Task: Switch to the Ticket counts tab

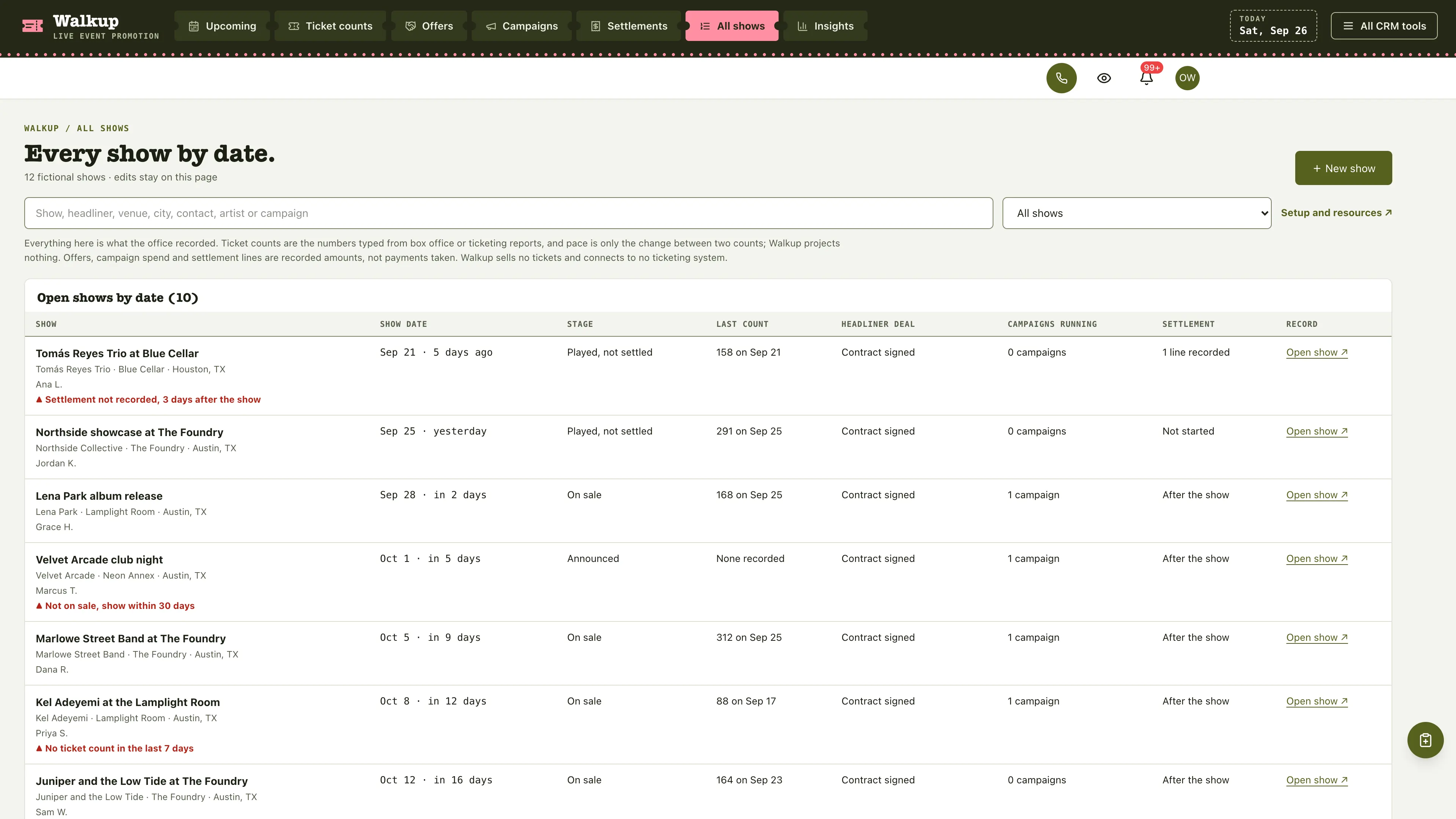Action: 330,26
